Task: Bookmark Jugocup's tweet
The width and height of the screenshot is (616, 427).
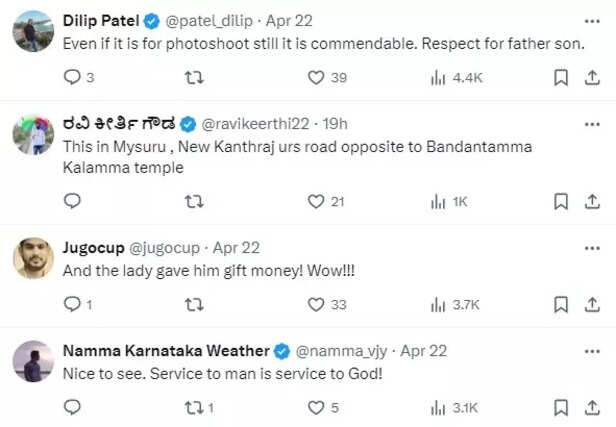Action: point(562,304)
